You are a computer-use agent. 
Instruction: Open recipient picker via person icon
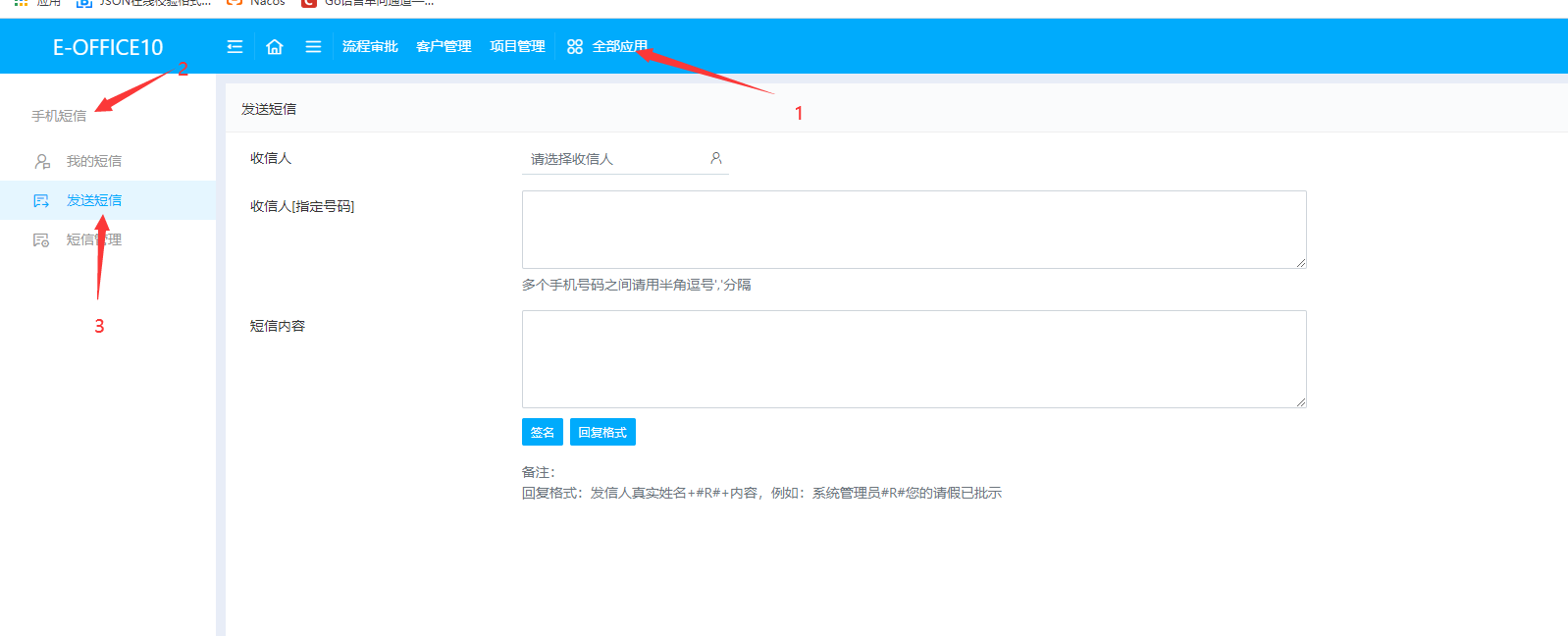coord(716,158)
